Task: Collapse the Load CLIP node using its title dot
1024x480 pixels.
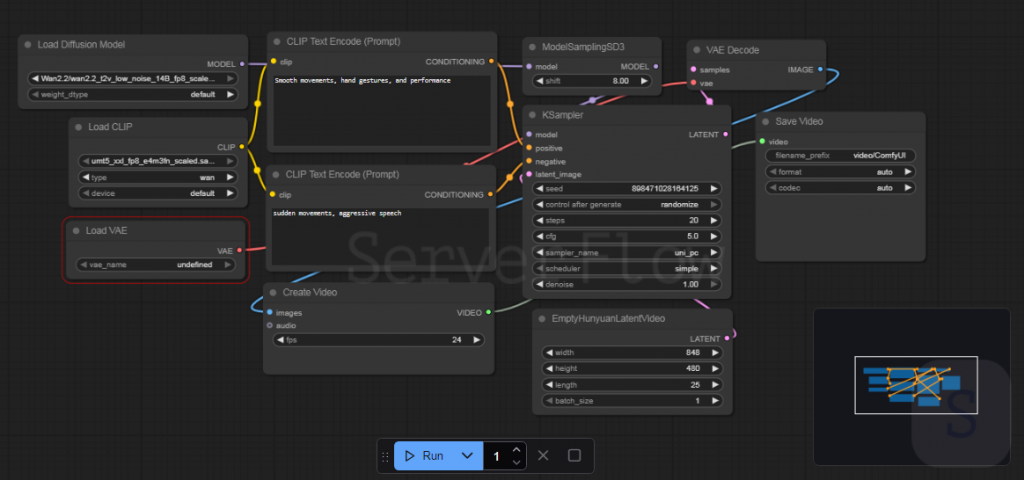Action: tap(78, 127)
